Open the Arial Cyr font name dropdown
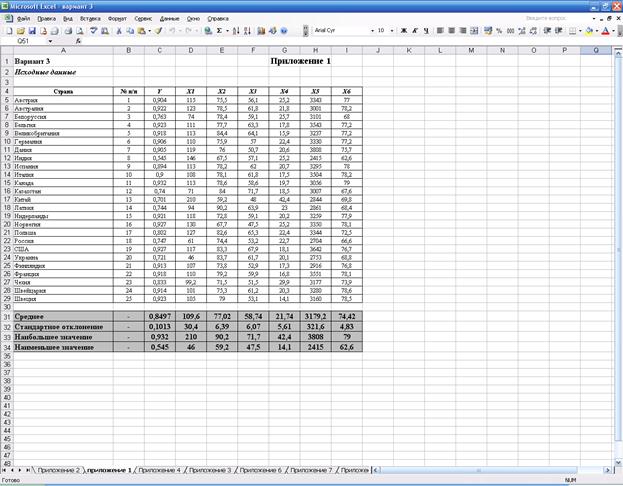 click(372, 31)
